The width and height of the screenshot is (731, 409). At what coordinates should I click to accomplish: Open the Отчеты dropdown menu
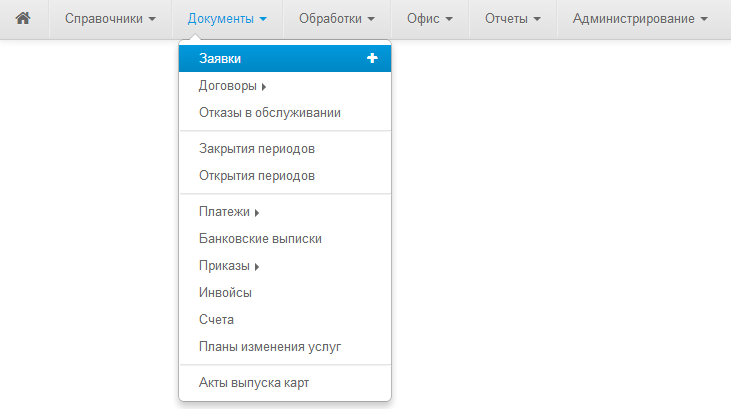[x=513, y=19]
